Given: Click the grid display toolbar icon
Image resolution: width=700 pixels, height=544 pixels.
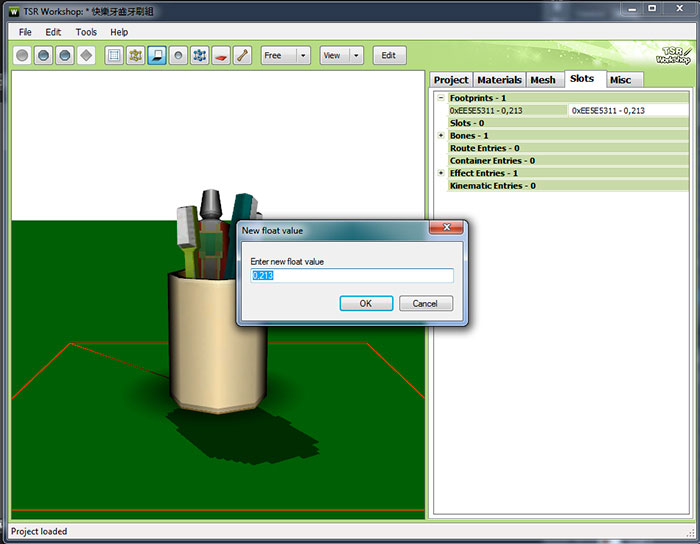Looking at the screenshot, I should tap(114, 56).
